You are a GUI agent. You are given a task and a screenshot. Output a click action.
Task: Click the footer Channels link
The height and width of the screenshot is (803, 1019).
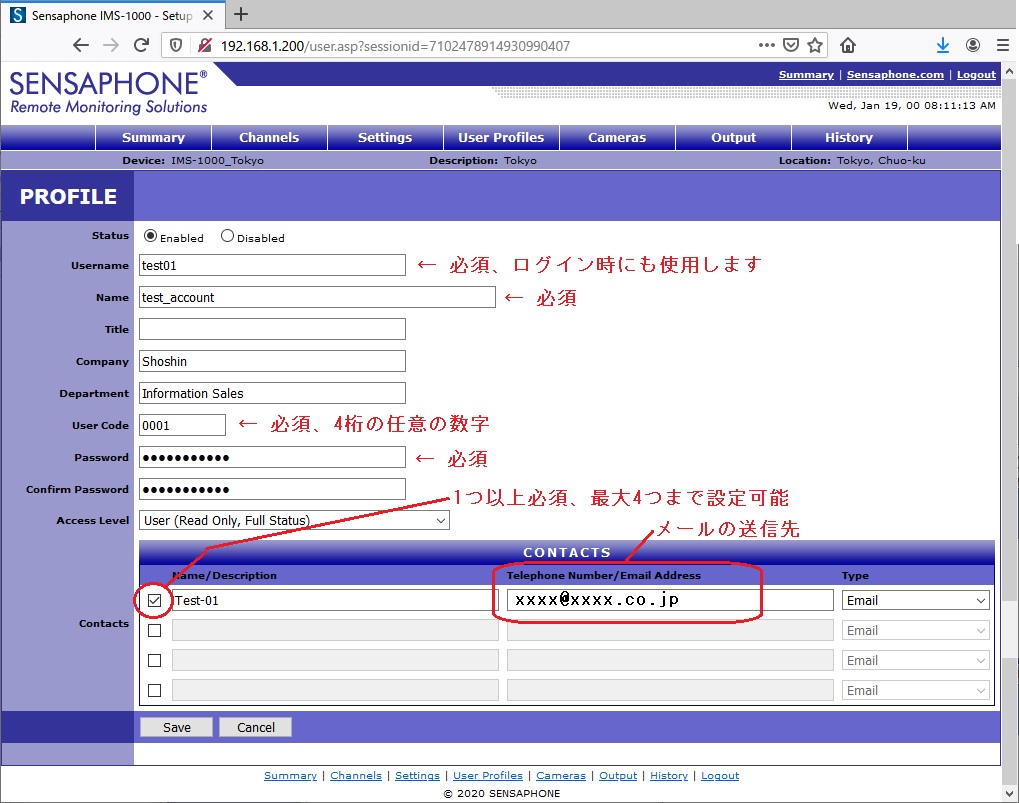point(356,776)
